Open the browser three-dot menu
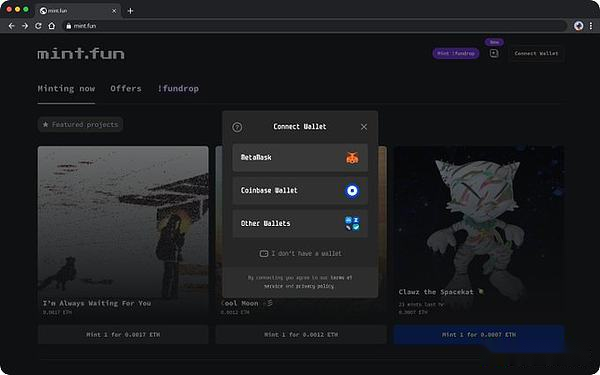 591,26
